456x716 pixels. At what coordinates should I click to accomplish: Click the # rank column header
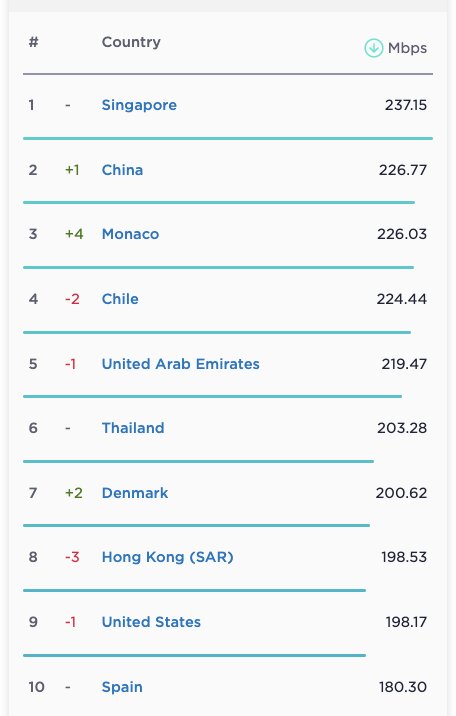click(x=33, y=42)
